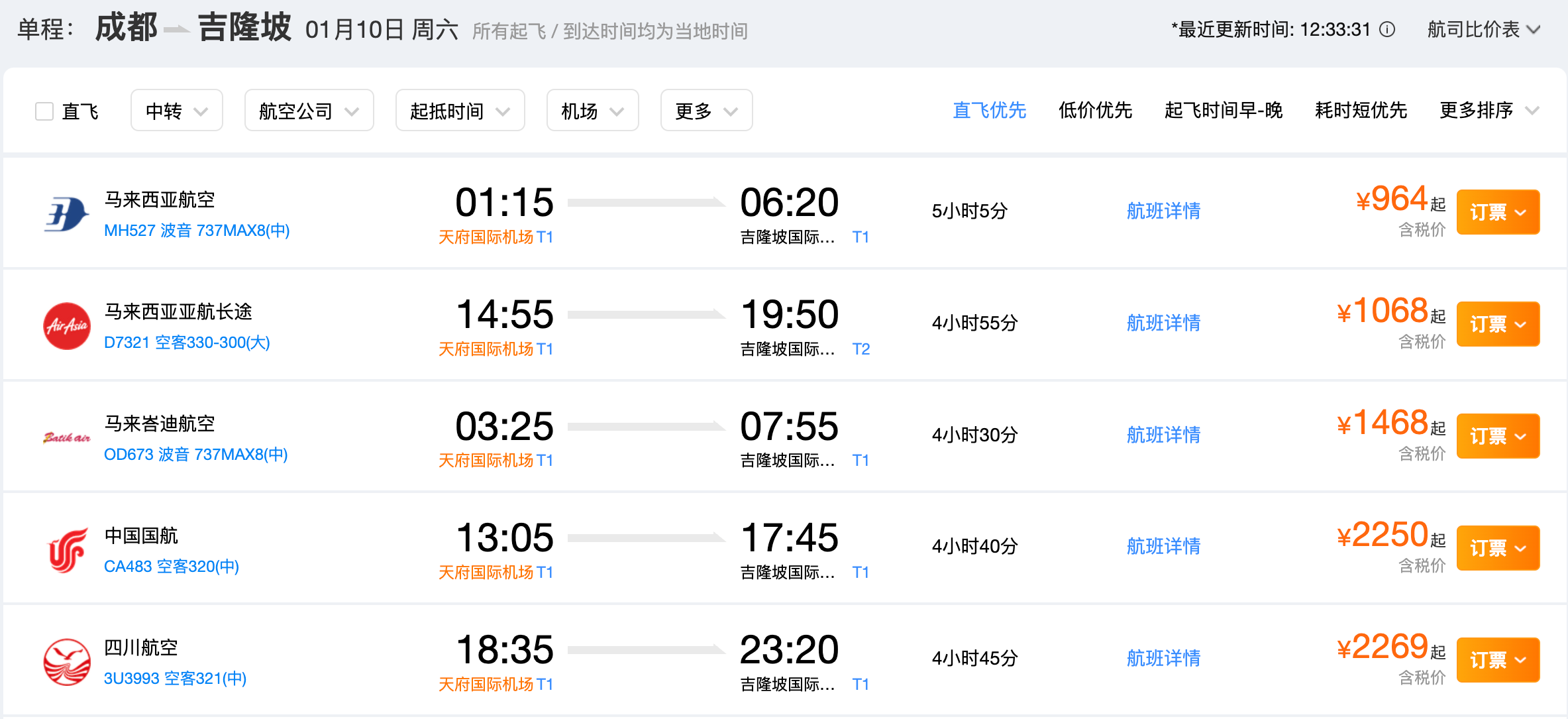Open the 航司比价表 comparison dropdown
1568x719 pixels.
click(1483, 30)
